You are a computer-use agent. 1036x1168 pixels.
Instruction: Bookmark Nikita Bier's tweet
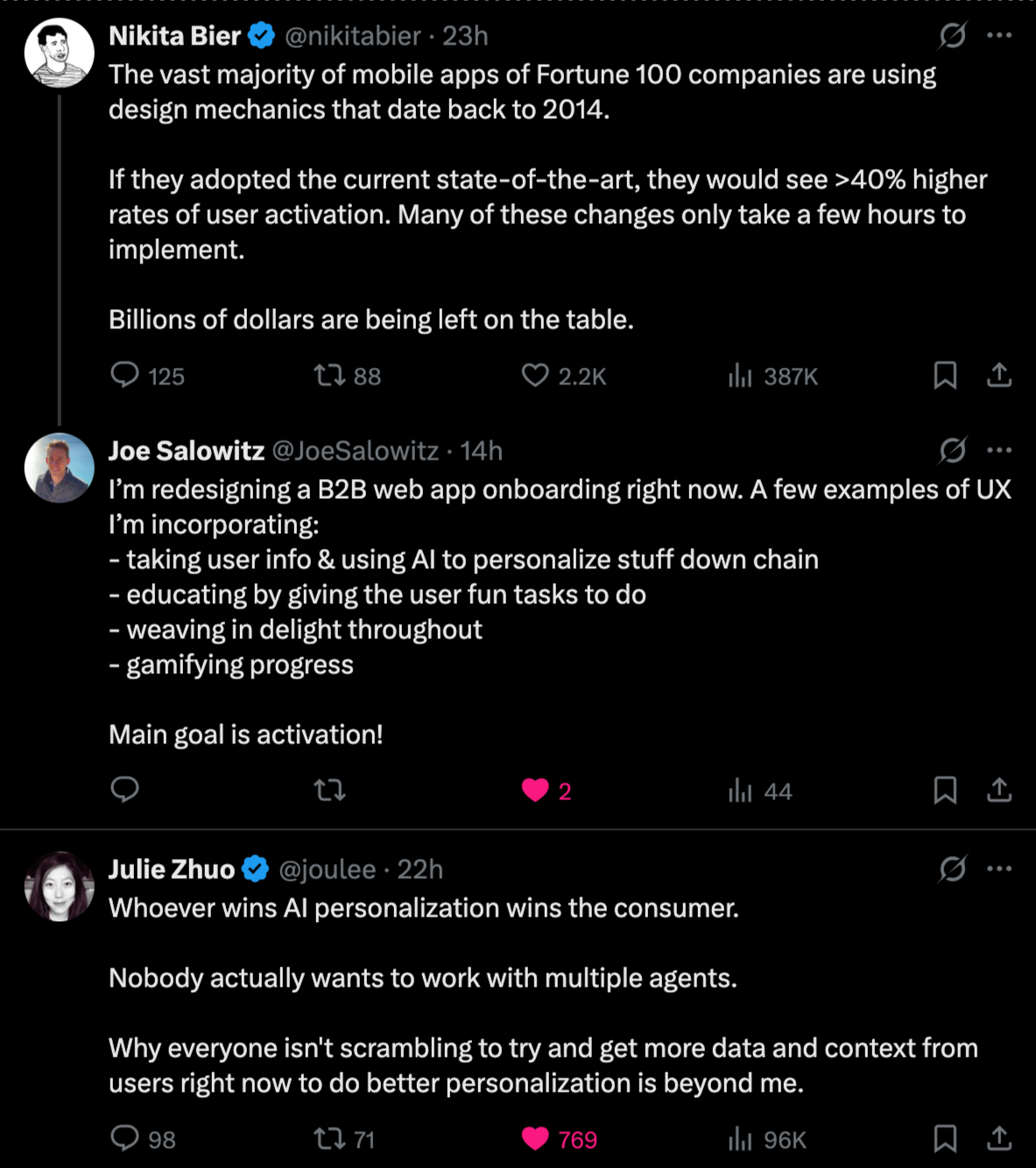pyautogui.click(x=945, y=376)
